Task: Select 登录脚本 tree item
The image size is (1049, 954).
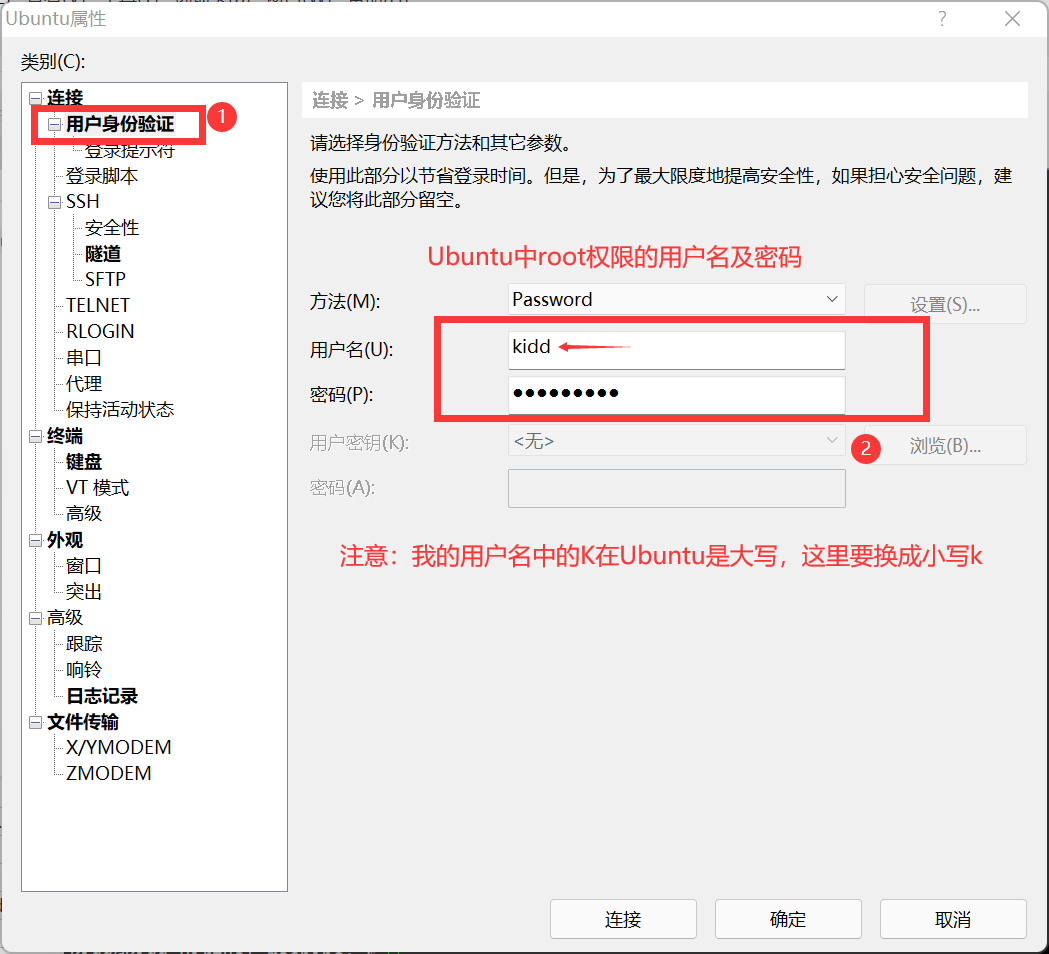Action: click(102, 176)
